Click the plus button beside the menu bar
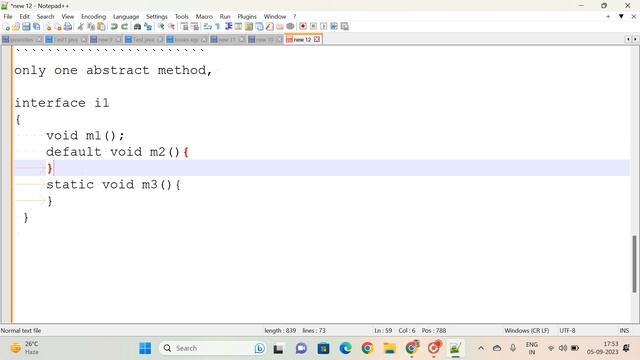The image size is (640, 360). (608, 16)
